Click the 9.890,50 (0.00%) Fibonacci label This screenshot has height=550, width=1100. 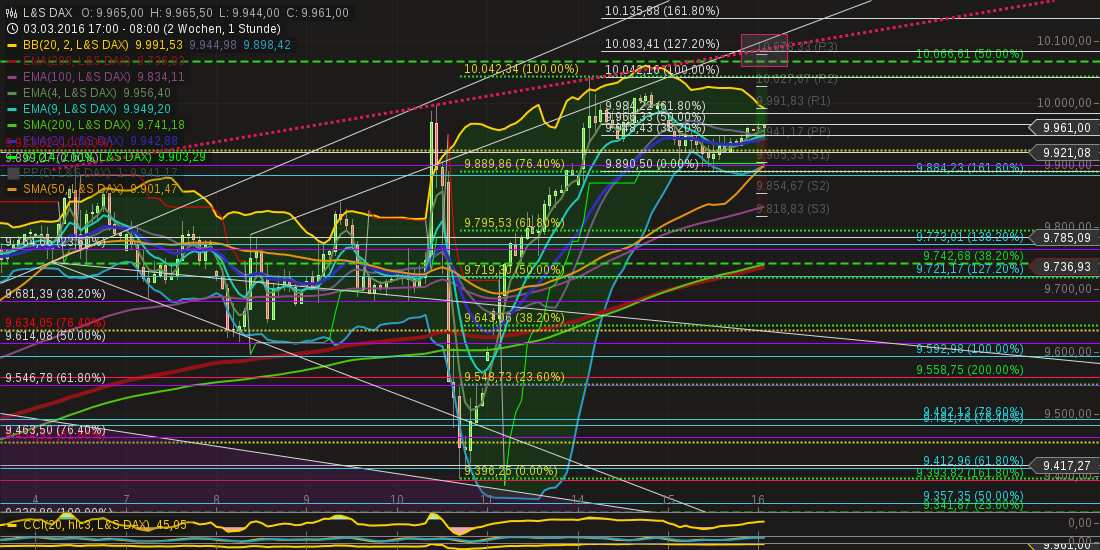[652, 163]
